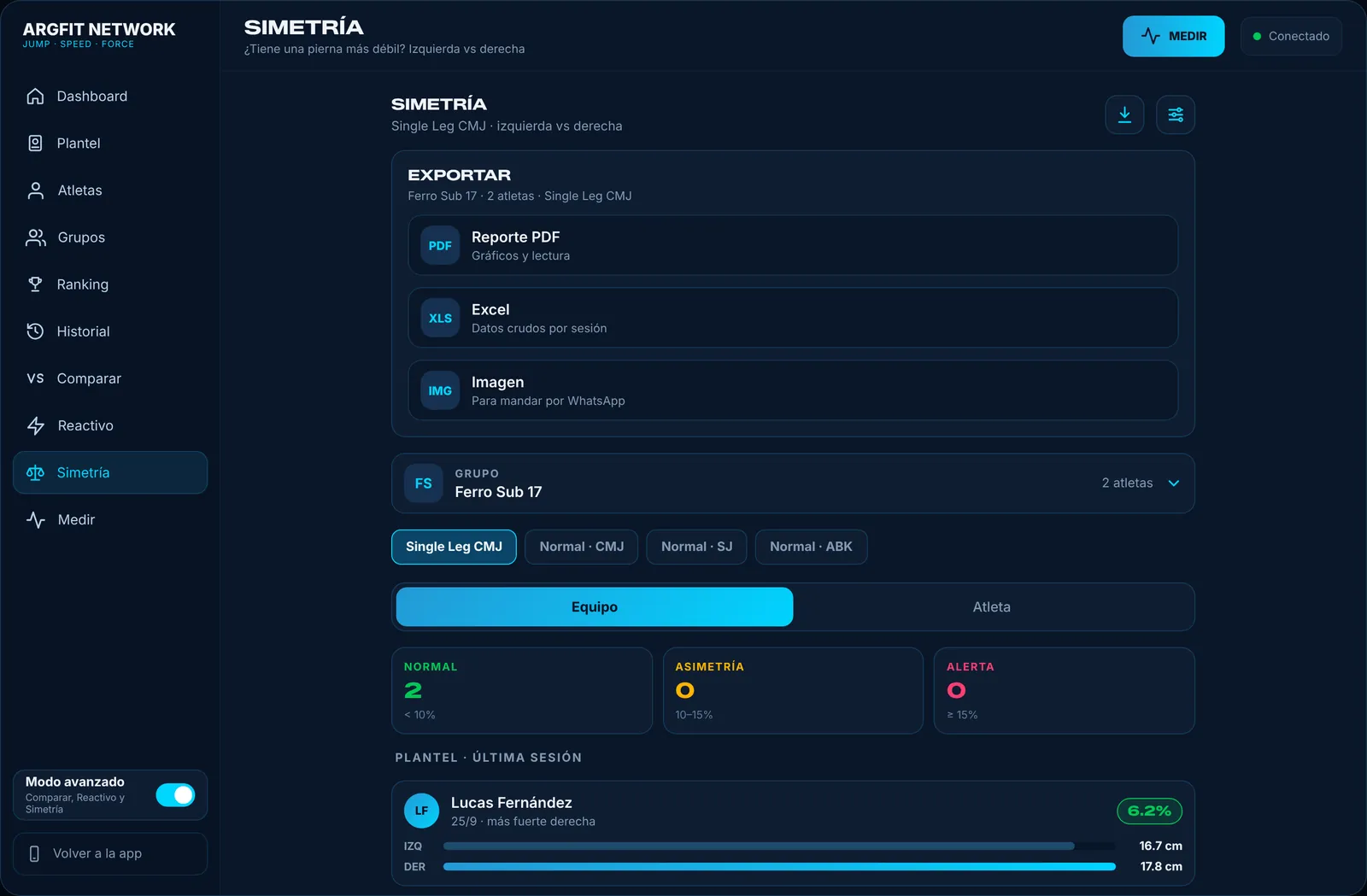
Task: Click the FS group avatar badge
Action: [x=423, y=483]
